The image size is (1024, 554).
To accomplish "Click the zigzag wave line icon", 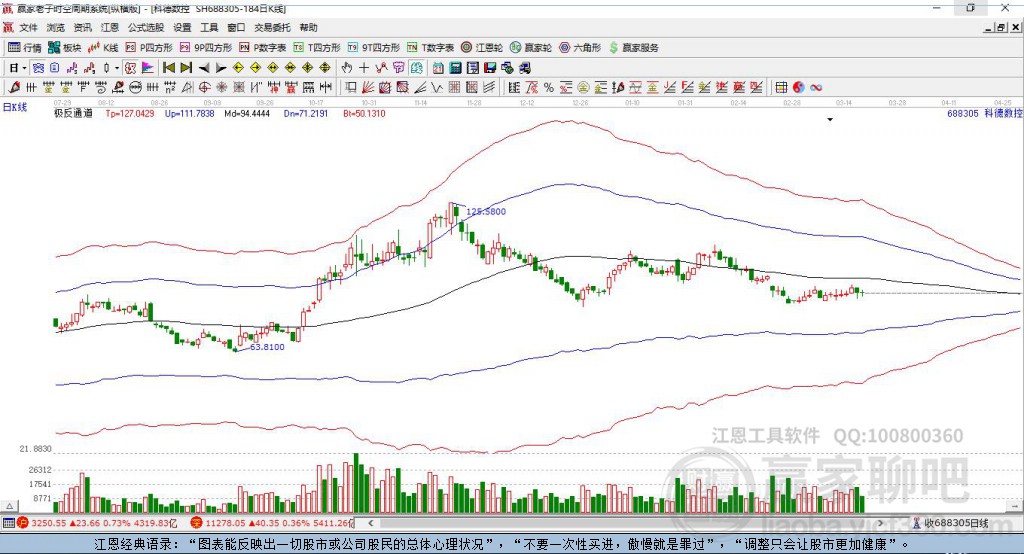I will click(x=437, y=88).
